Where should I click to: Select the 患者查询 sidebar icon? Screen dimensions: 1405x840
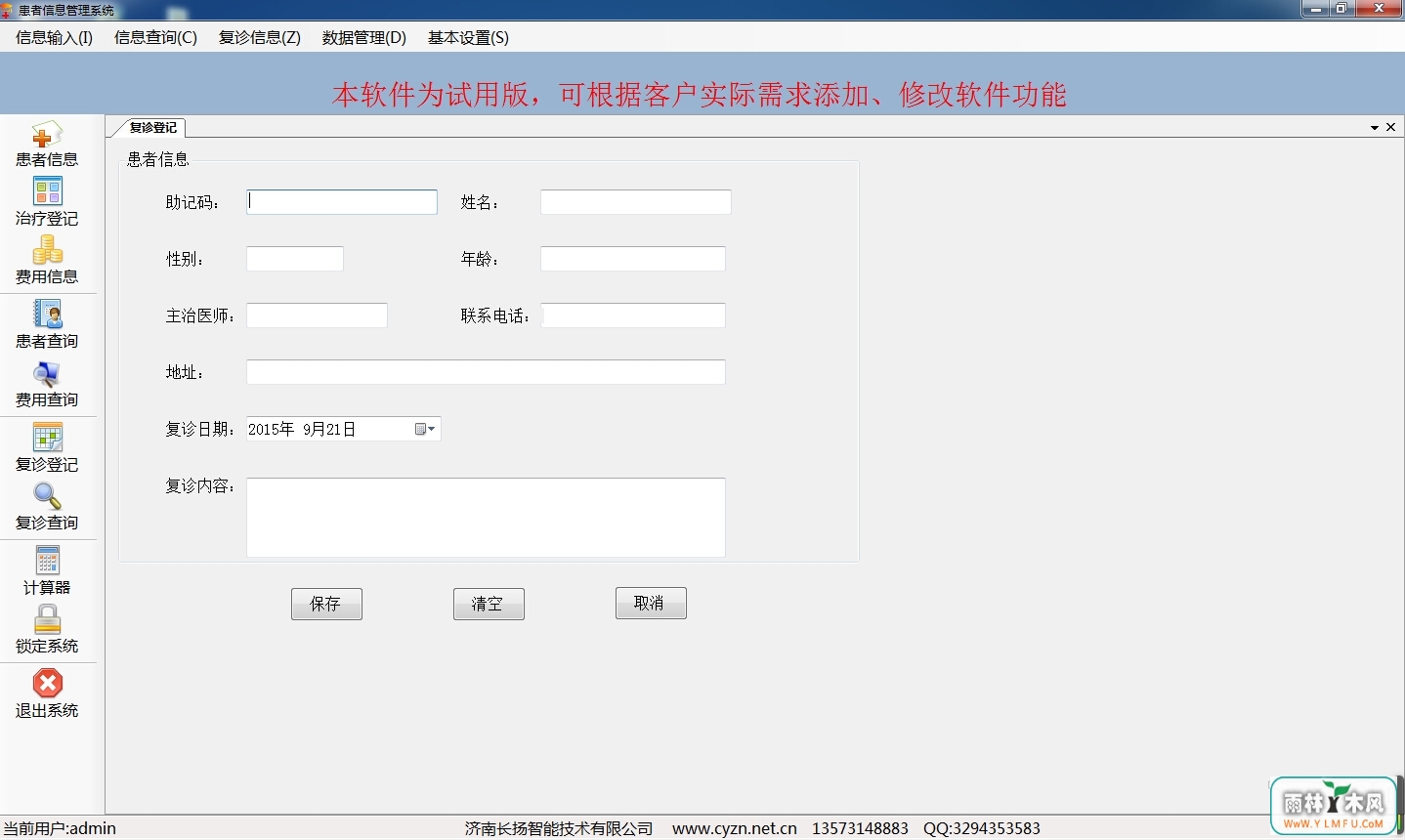[47, 315]
